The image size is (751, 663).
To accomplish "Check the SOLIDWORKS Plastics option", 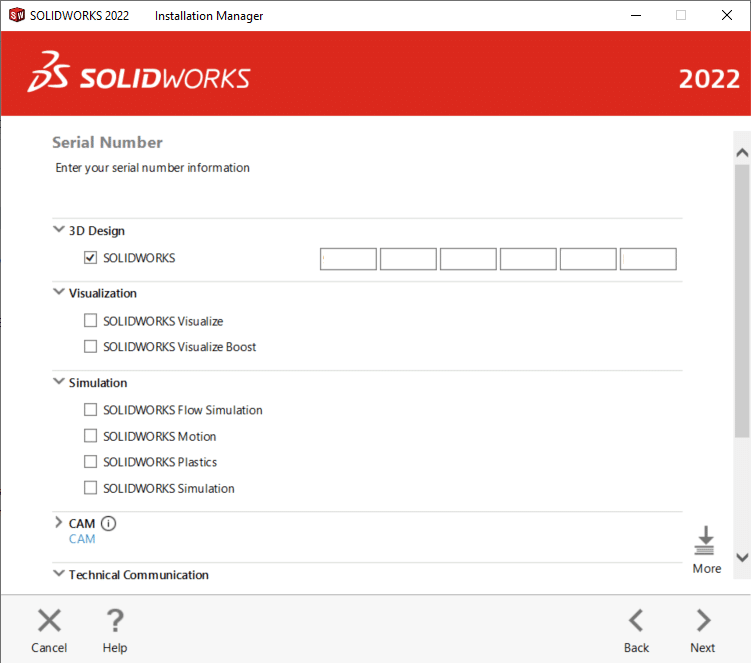I will tap(91, 462).
